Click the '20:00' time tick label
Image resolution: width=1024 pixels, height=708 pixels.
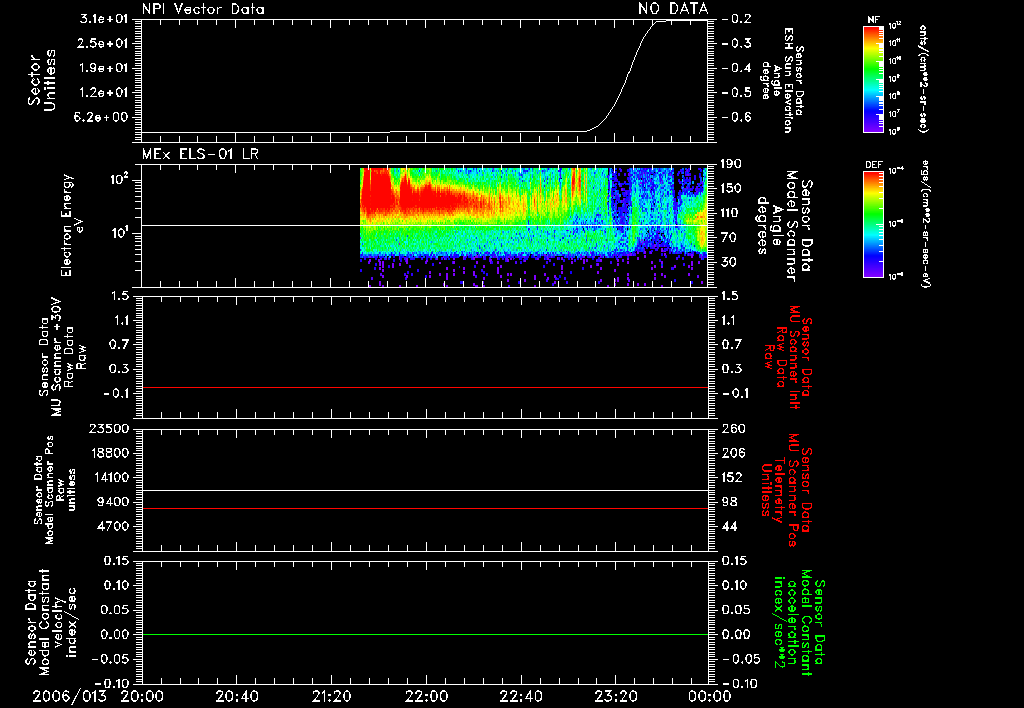pyautogui.click(x=142, y=696)
